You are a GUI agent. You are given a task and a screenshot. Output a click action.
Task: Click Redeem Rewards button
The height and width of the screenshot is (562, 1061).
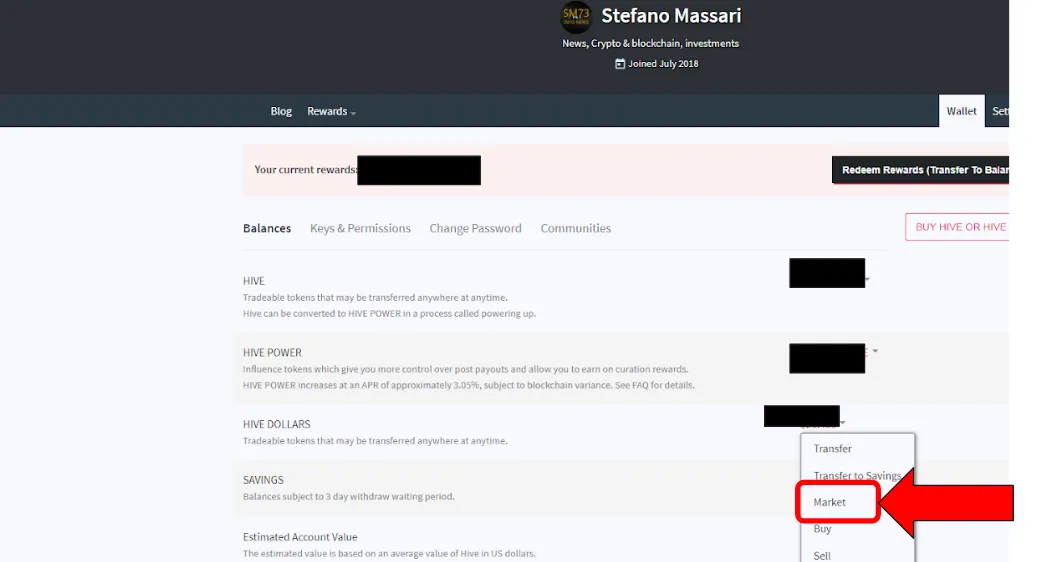[x=920, y=170]
